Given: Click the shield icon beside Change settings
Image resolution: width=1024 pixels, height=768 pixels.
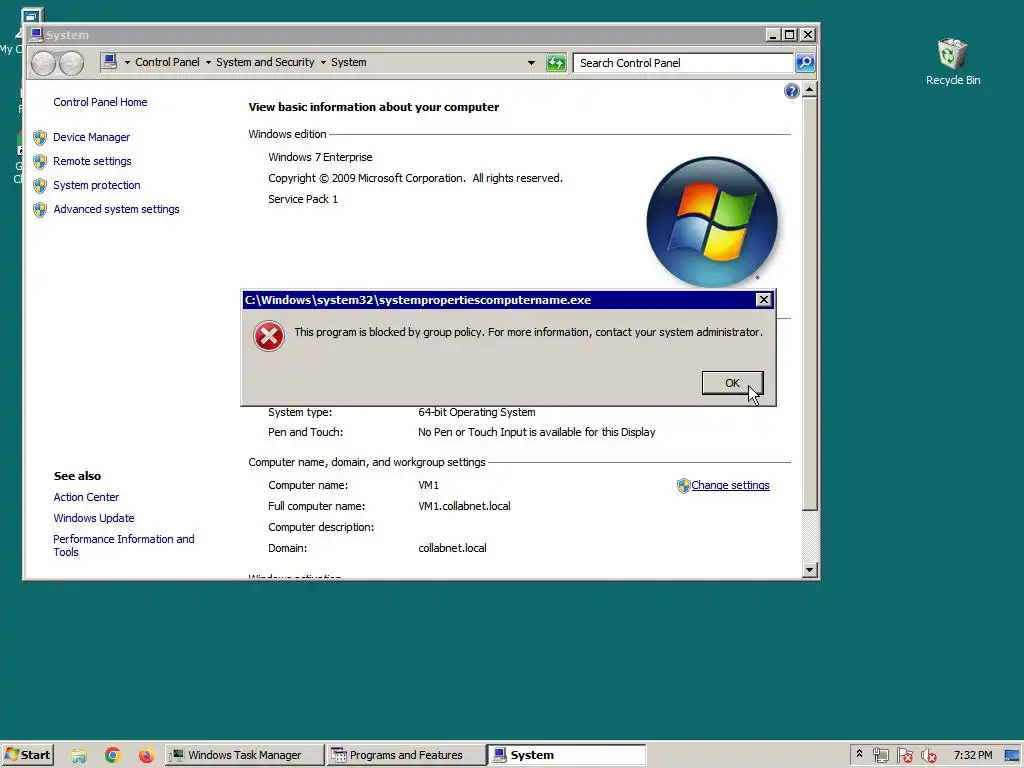Looking at the screenshot, I should pyautogui.click(x=683, y=485).
